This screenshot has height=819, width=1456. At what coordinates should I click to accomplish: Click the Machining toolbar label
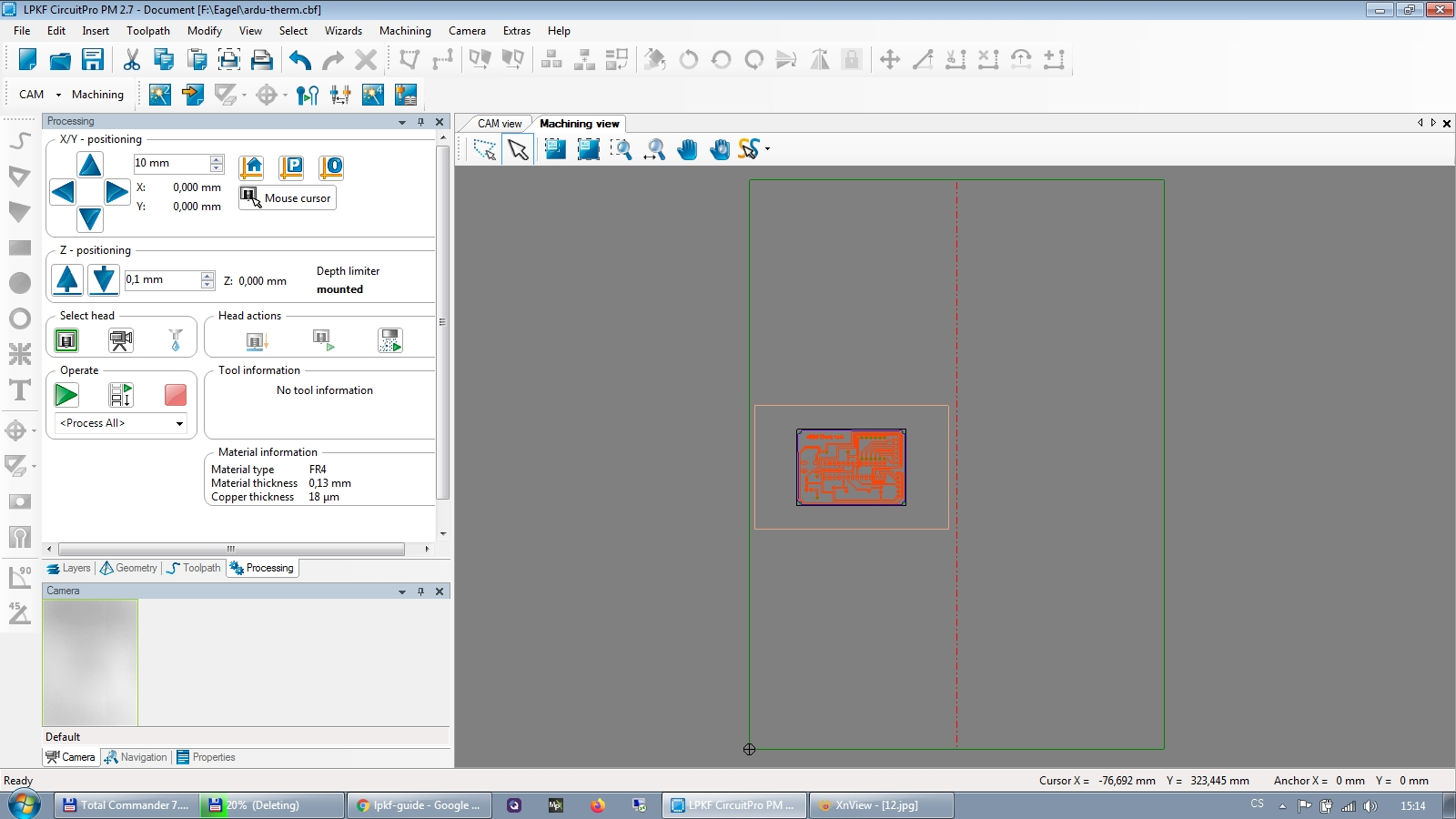97,95
